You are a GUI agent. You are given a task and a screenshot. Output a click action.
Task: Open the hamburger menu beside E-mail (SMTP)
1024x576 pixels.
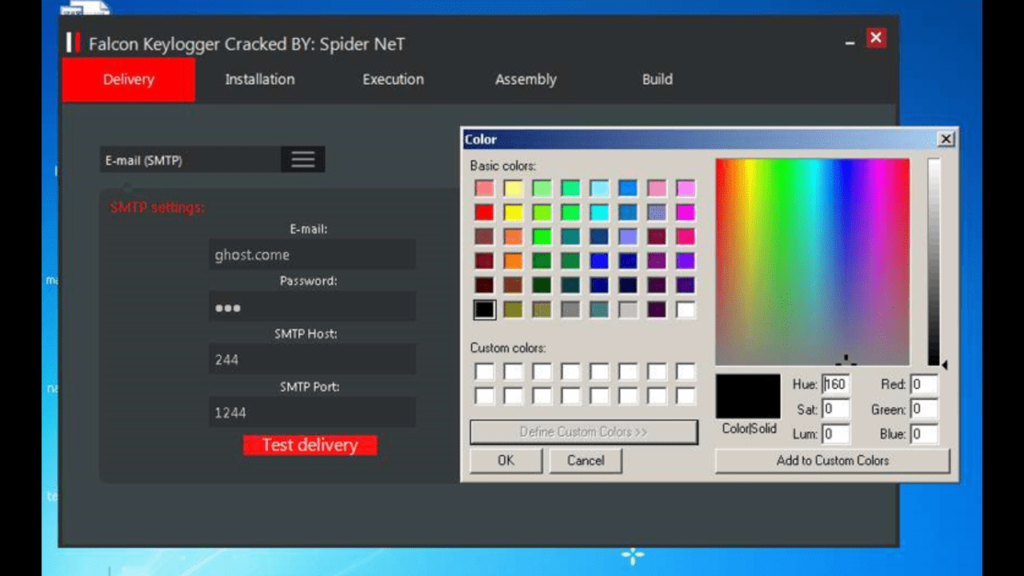click(x=303, y=159)
